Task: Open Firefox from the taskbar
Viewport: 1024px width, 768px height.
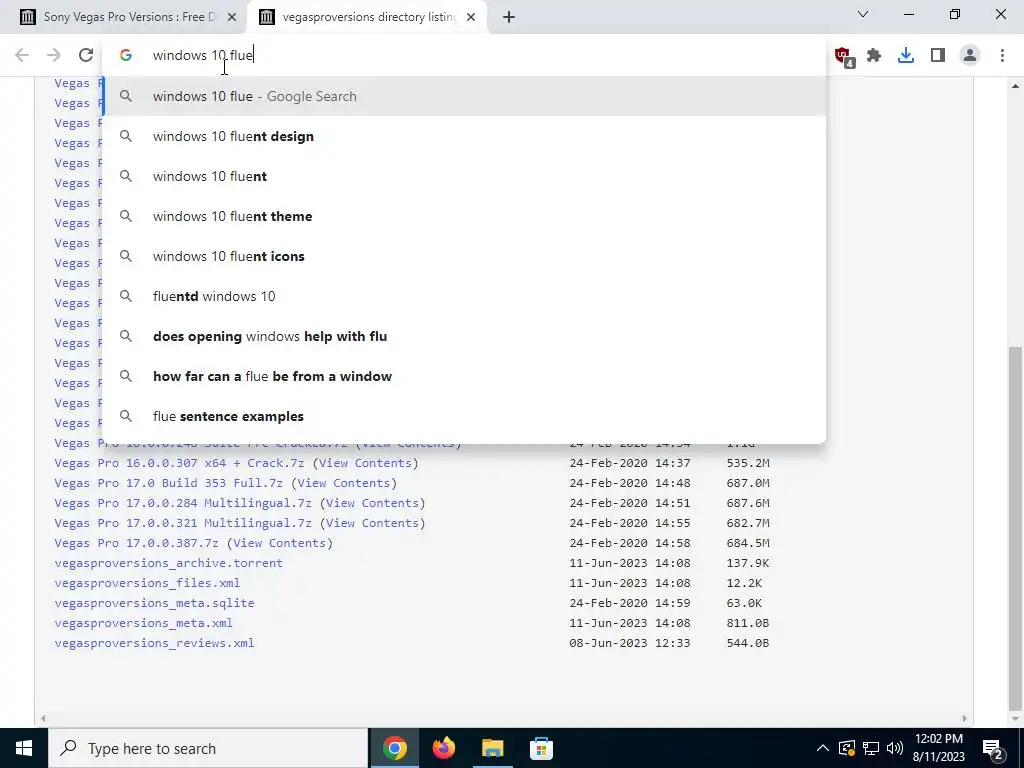Action: point(443,748)
